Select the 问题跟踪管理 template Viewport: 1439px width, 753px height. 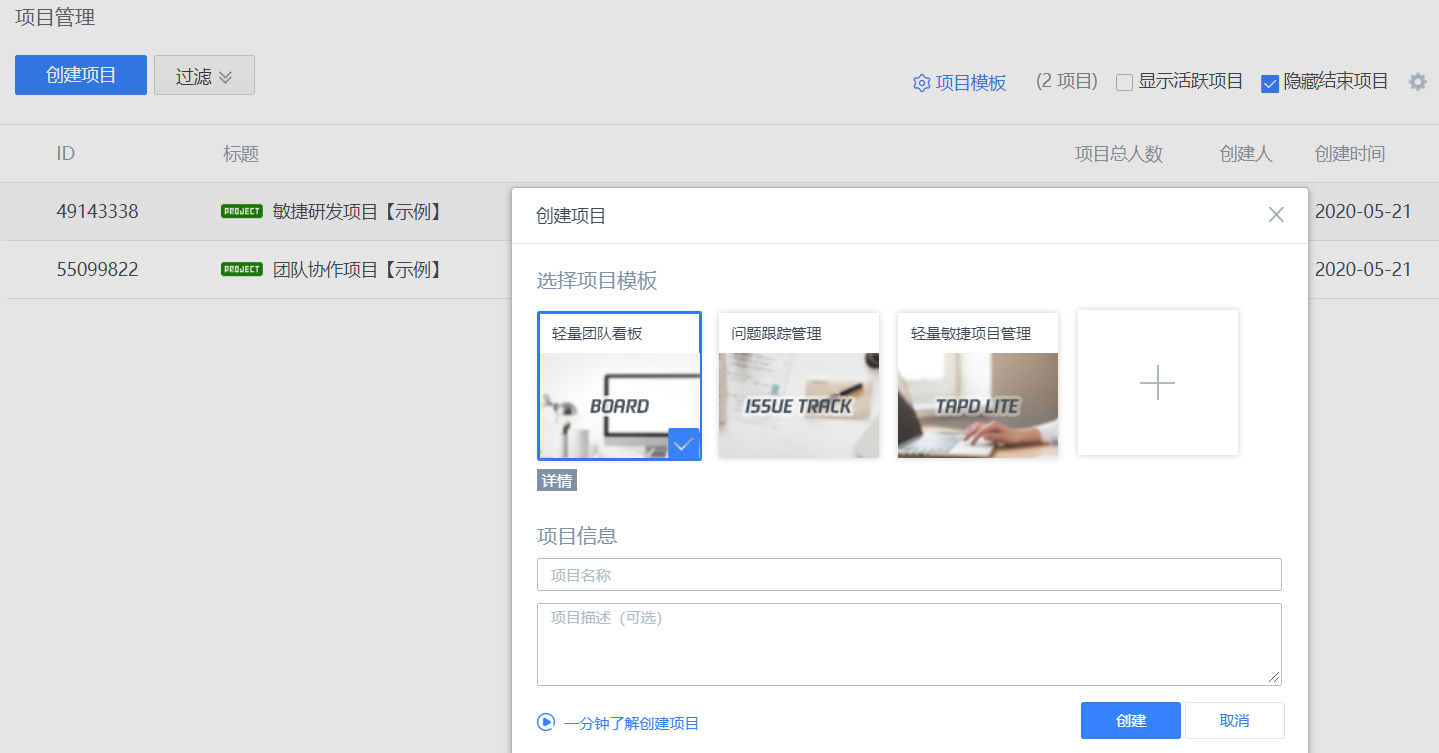(x=798, y=385)
